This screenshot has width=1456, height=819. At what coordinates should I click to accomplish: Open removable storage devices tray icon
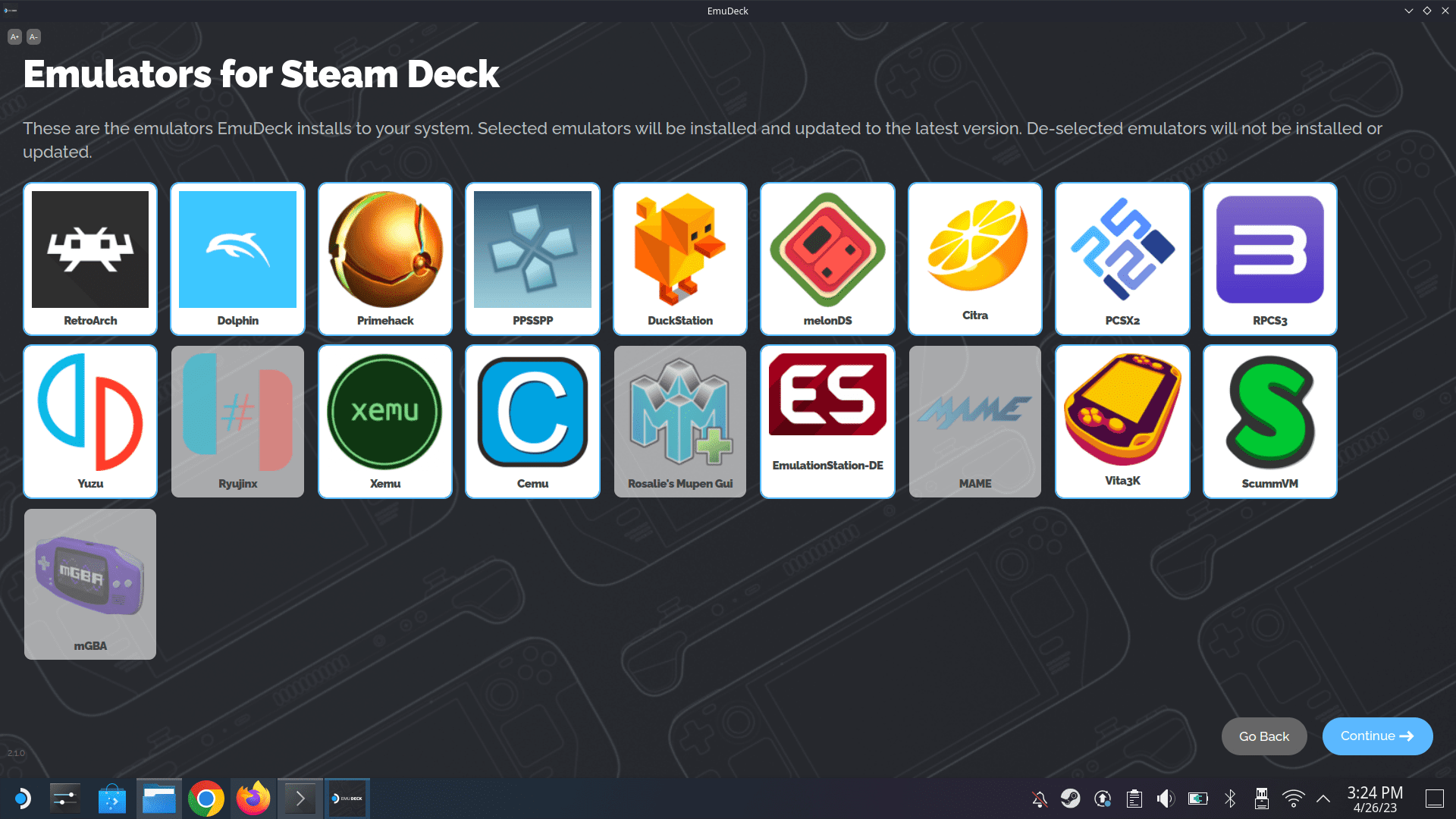point(1262,799)
